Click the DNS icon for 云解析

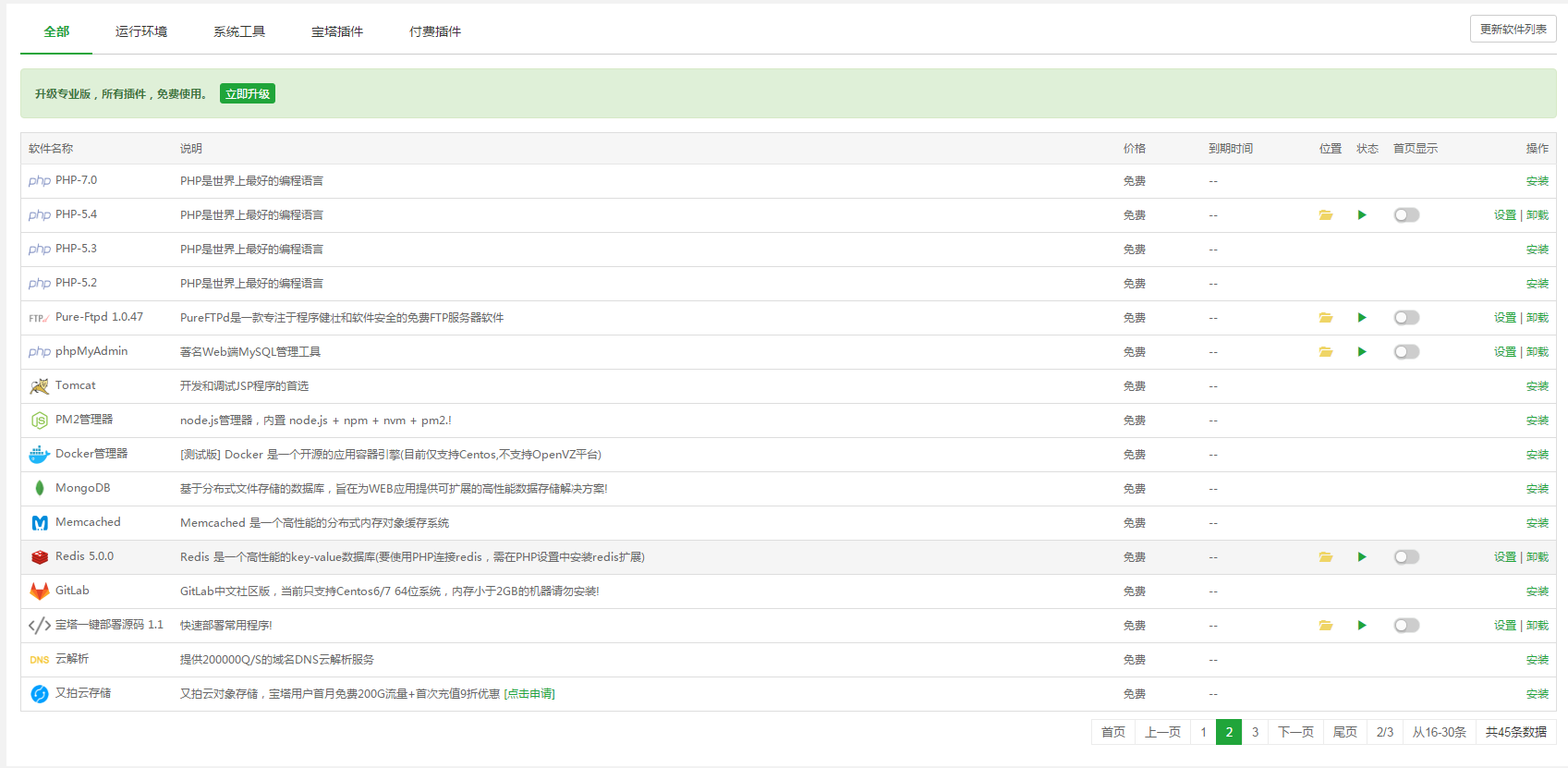(39, 660)
